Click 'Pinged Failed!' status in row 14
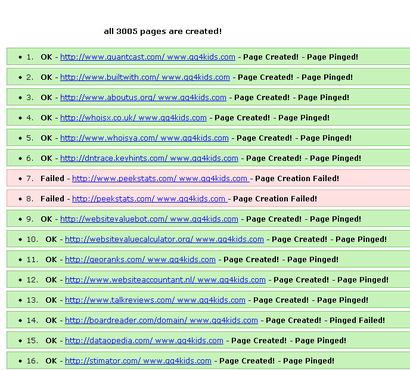This screenshot has width=410, height=370. [x=357, y=320]
